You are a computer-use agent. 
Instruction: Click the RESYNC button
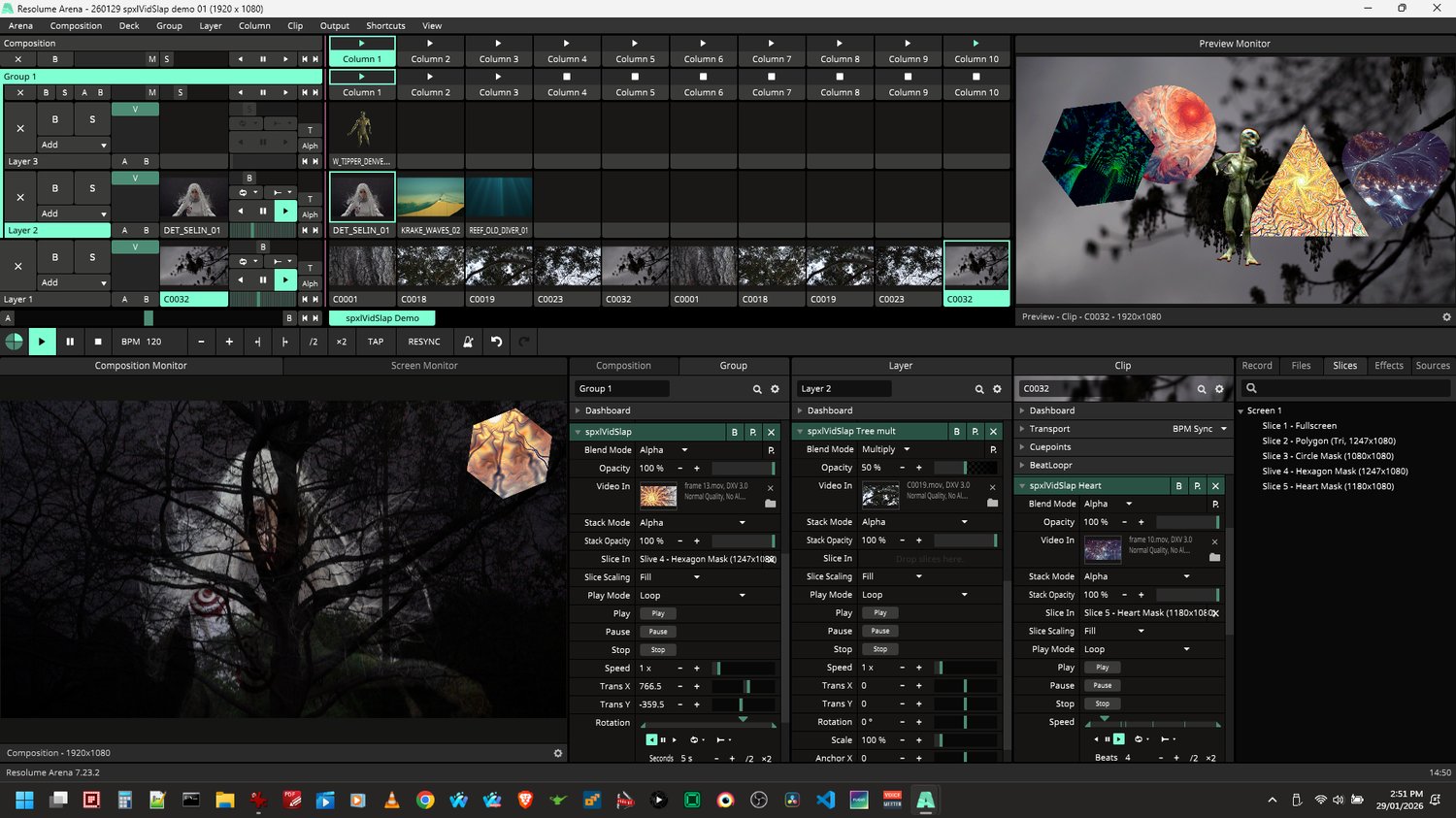(424, 342)
